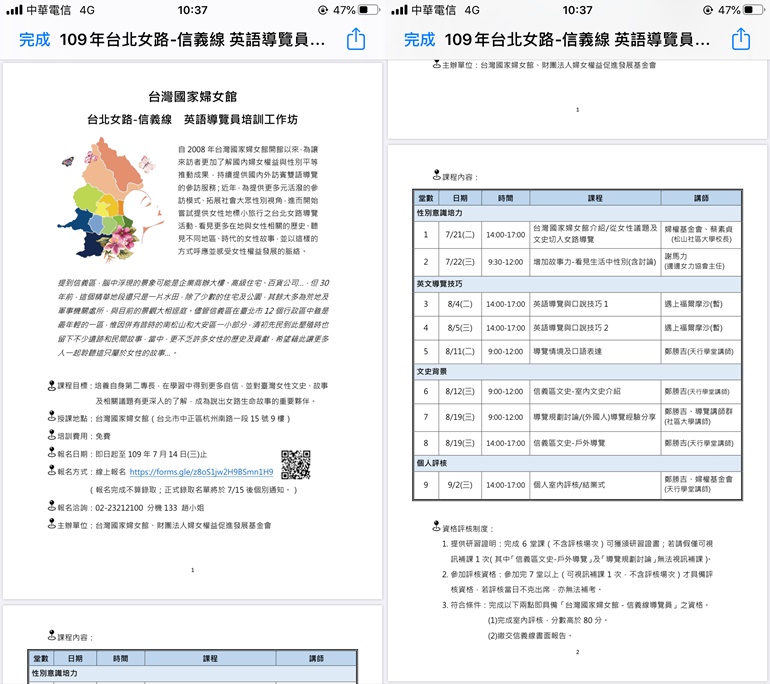Select the course cell 信義區文史-室內文史介紹

595,391
